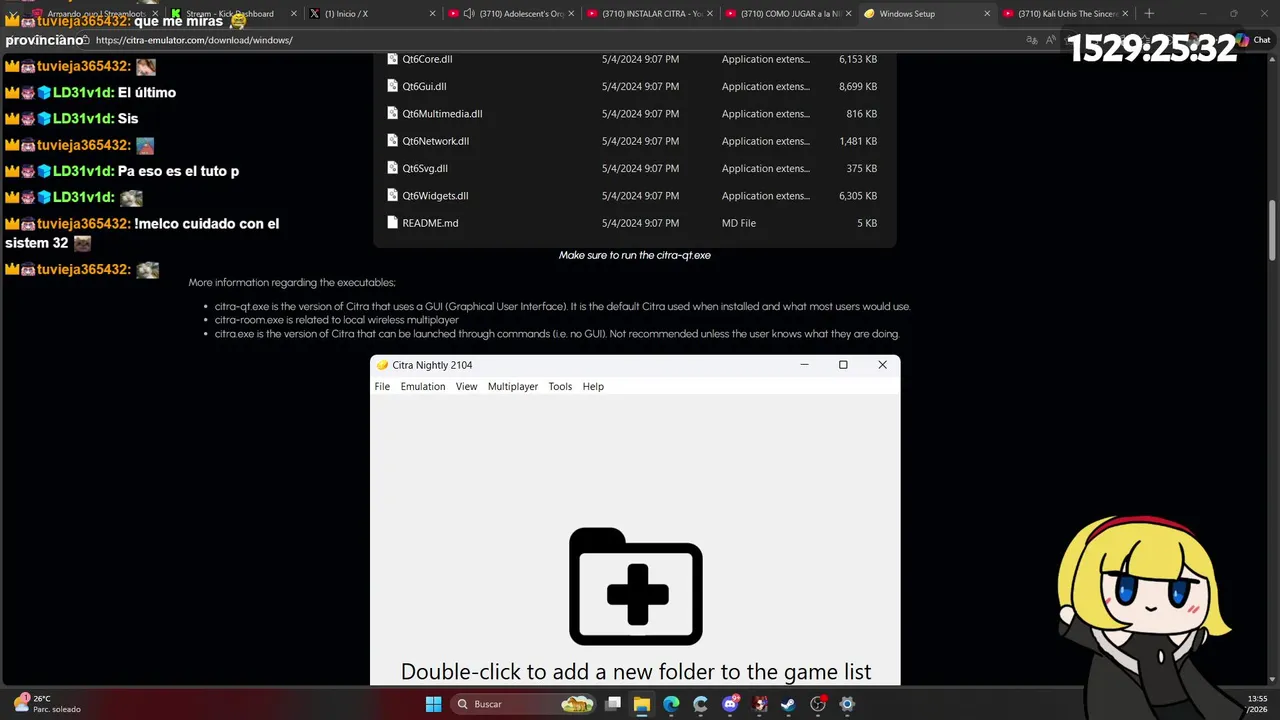Click the 'El último' chat message

tap(146, 92)
